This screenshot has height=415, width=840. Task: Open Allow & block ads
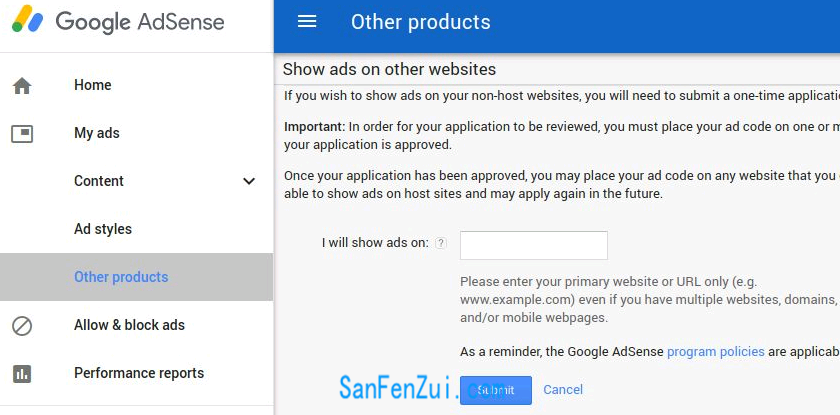130,325
